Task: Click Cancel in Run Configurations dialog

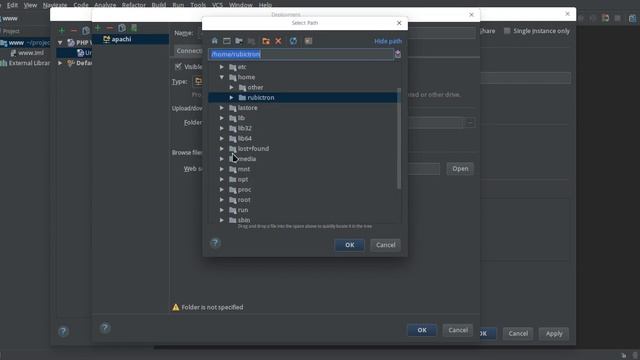Action: coord(518,333)
